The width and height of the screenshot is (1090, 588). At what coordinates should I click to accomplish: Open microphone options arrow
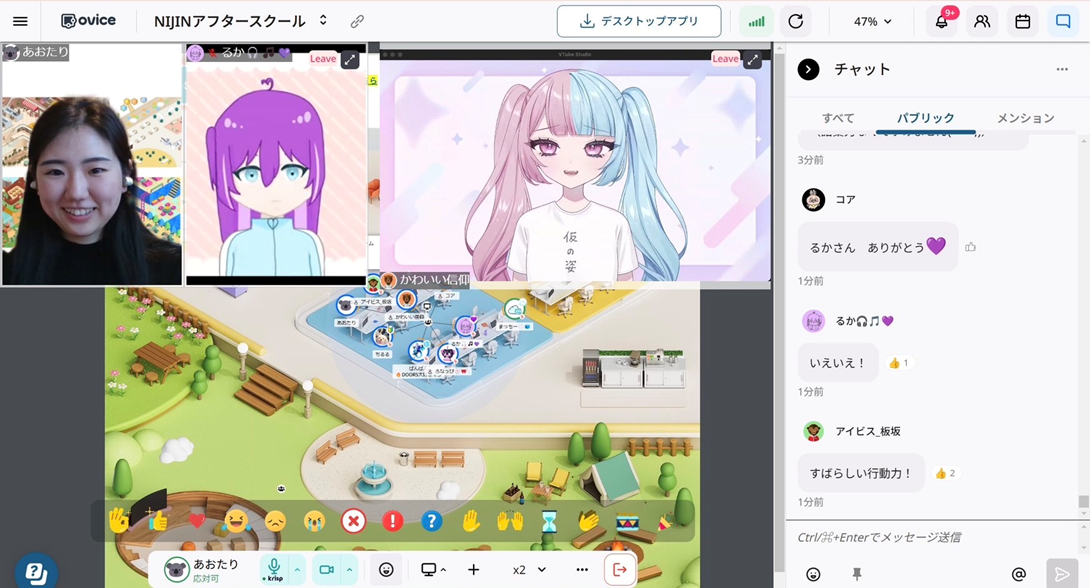[x=297, y=570]
